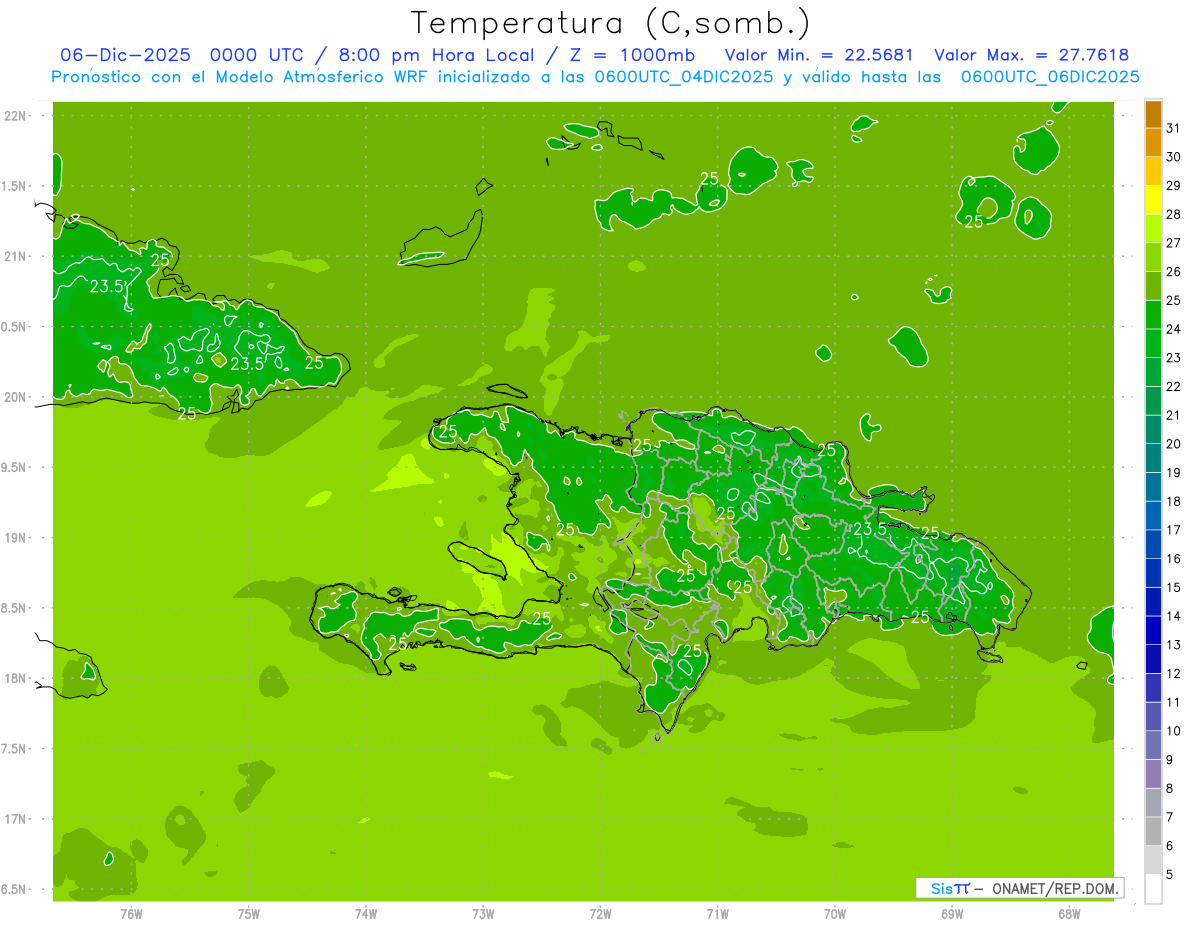Click the '18N' latitude label

(x=16, y=678)
